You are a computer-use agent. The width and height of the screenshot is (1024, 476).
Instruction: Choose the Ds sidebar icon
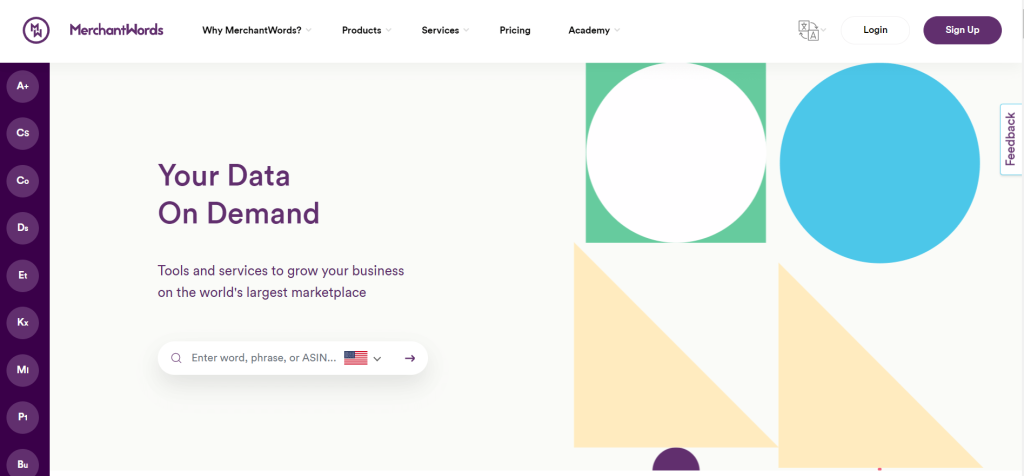coord(23,228)
